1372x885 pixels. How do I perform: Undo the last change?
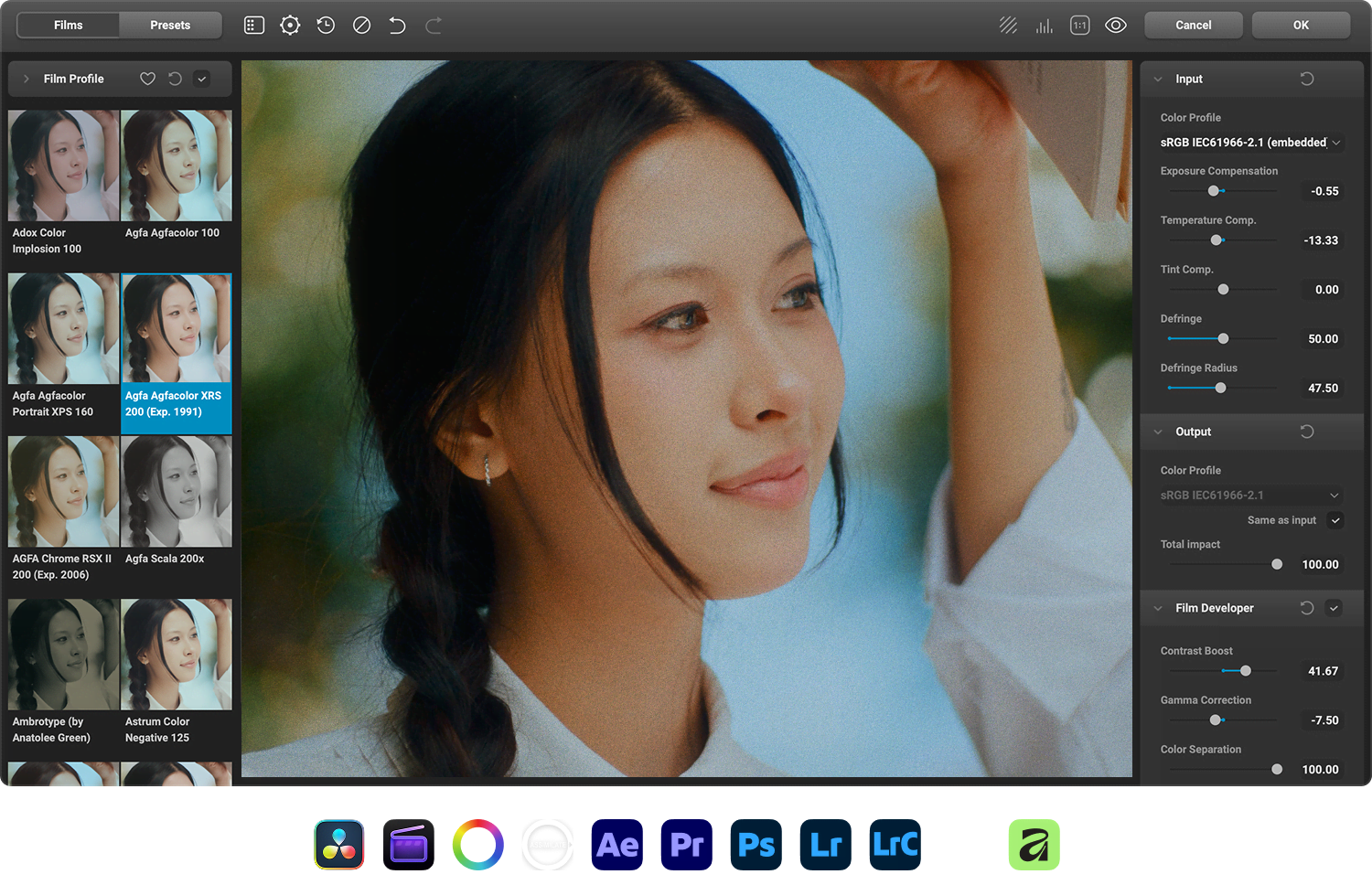397,26
